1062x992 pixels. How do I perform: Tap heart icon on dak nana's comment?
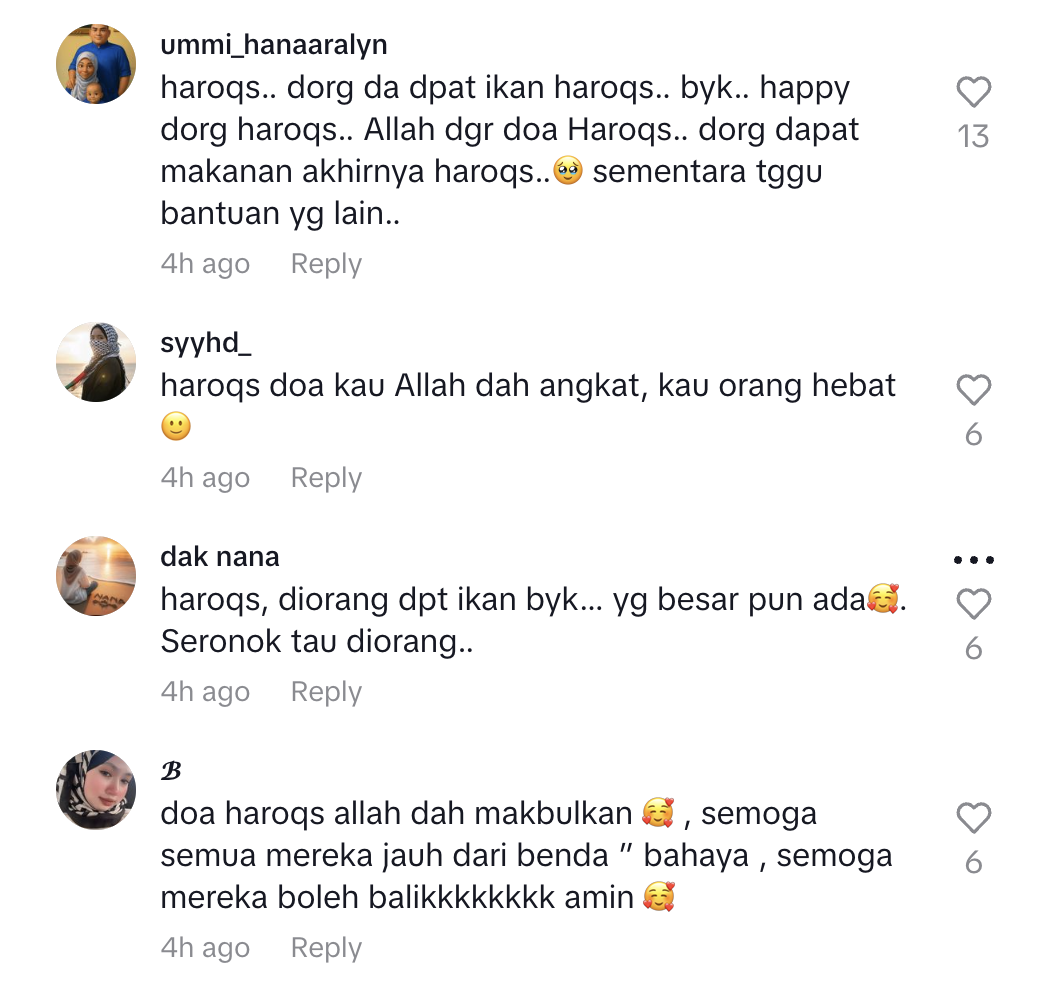pos(973,603)
